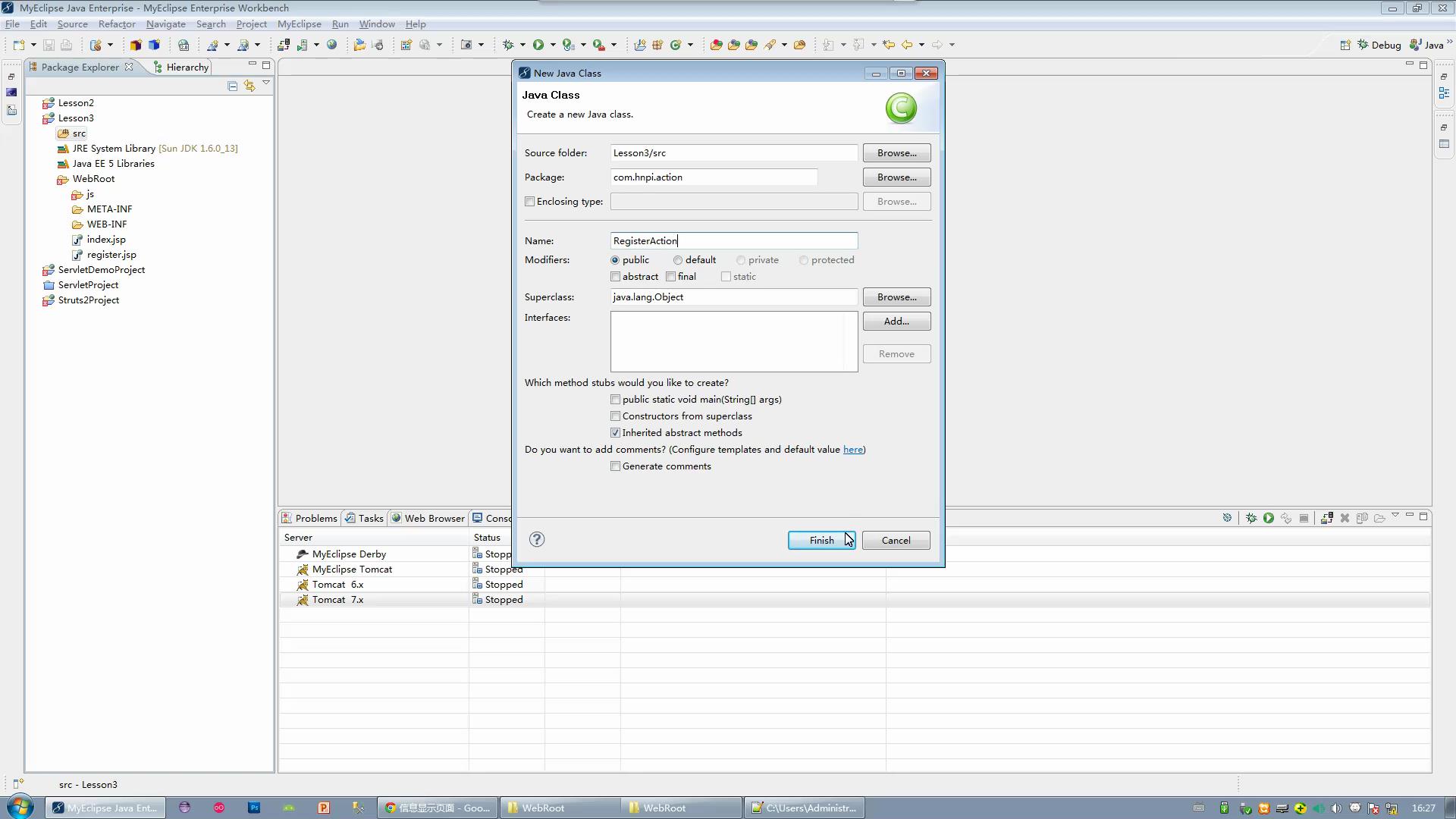Click Add... to add interfaces
Image resolution: width=1456 pixels, height=819 pixels.
(896, 322)
